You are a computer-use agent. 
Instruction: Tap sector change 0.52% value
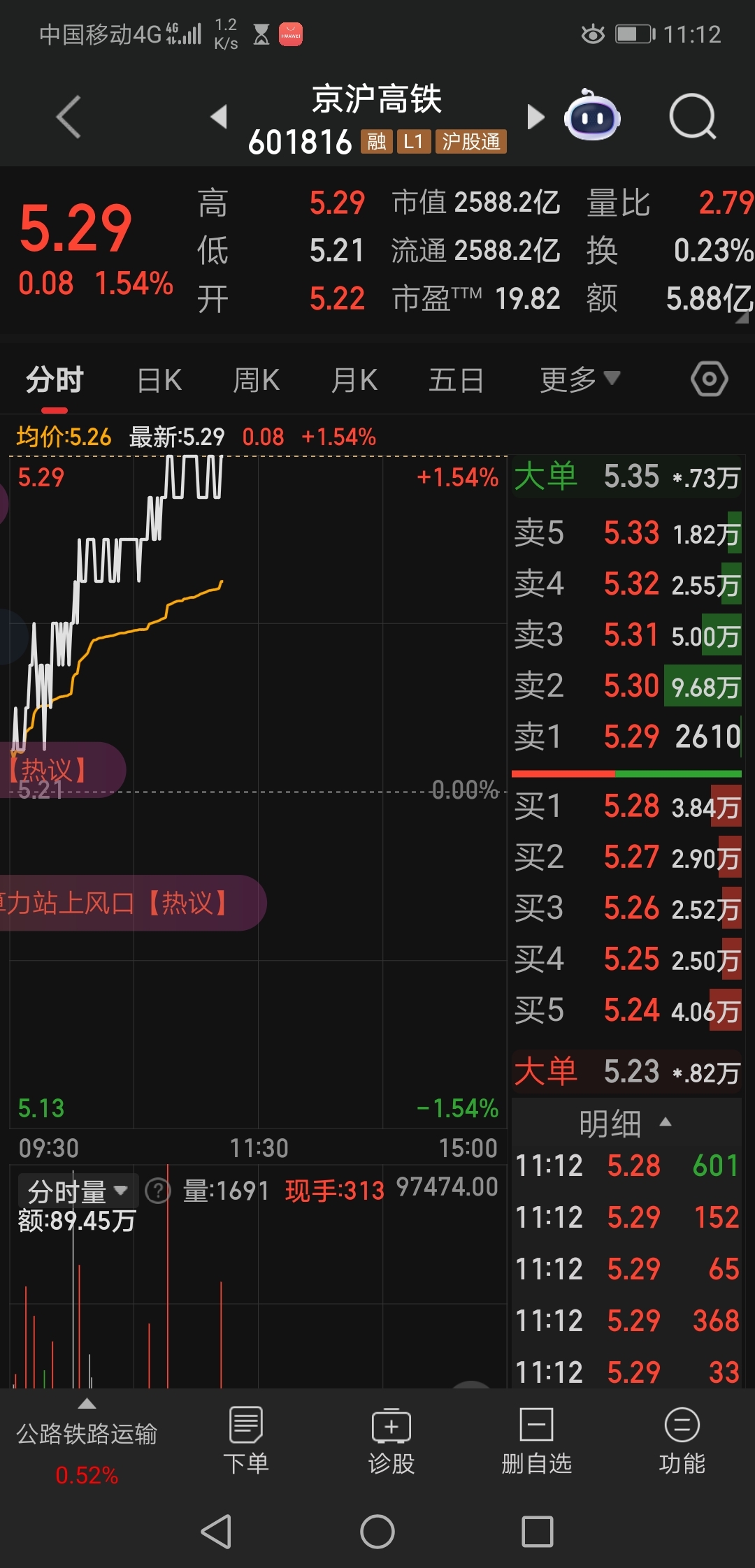87,1475
